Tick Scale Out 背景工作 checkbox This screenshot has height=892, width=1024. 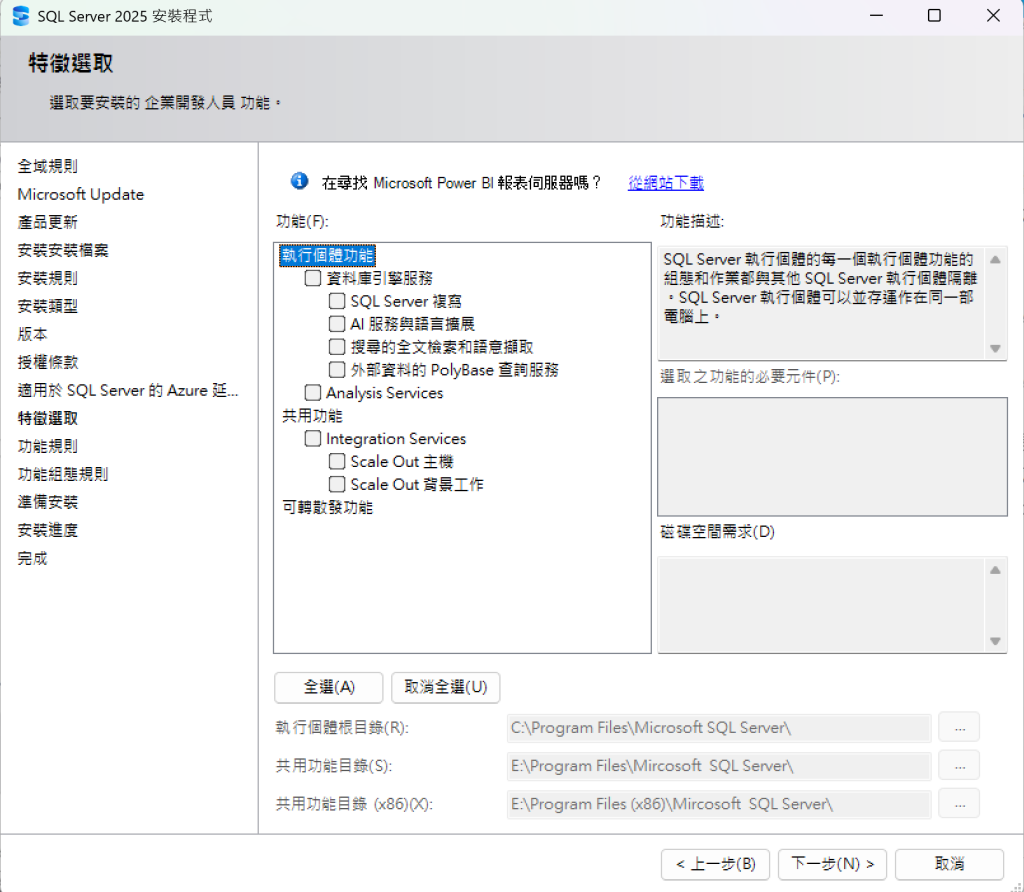337,485
